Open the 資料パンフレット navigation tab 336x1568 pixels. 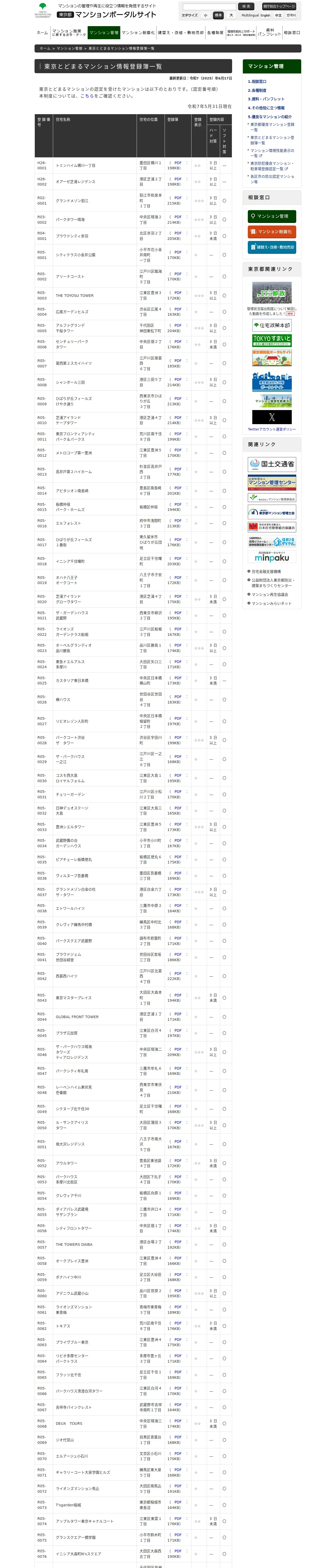(270, 33)
